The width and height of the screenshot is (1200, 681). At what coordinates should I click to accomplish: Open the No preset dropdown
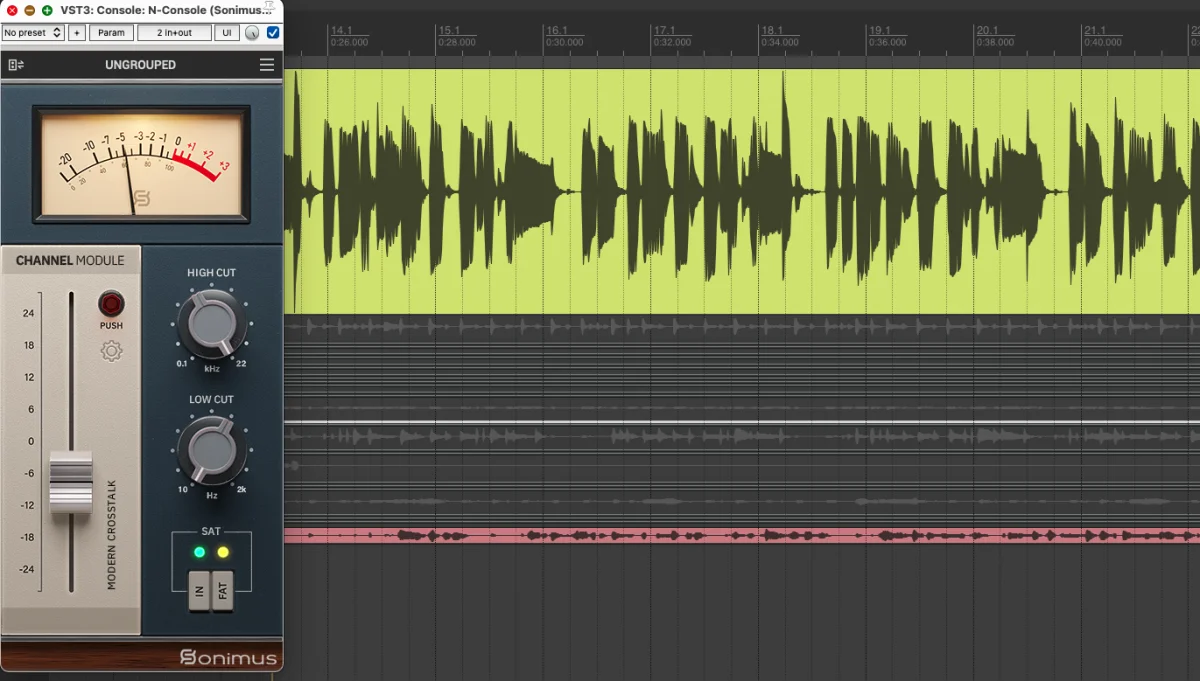point(32,33)
